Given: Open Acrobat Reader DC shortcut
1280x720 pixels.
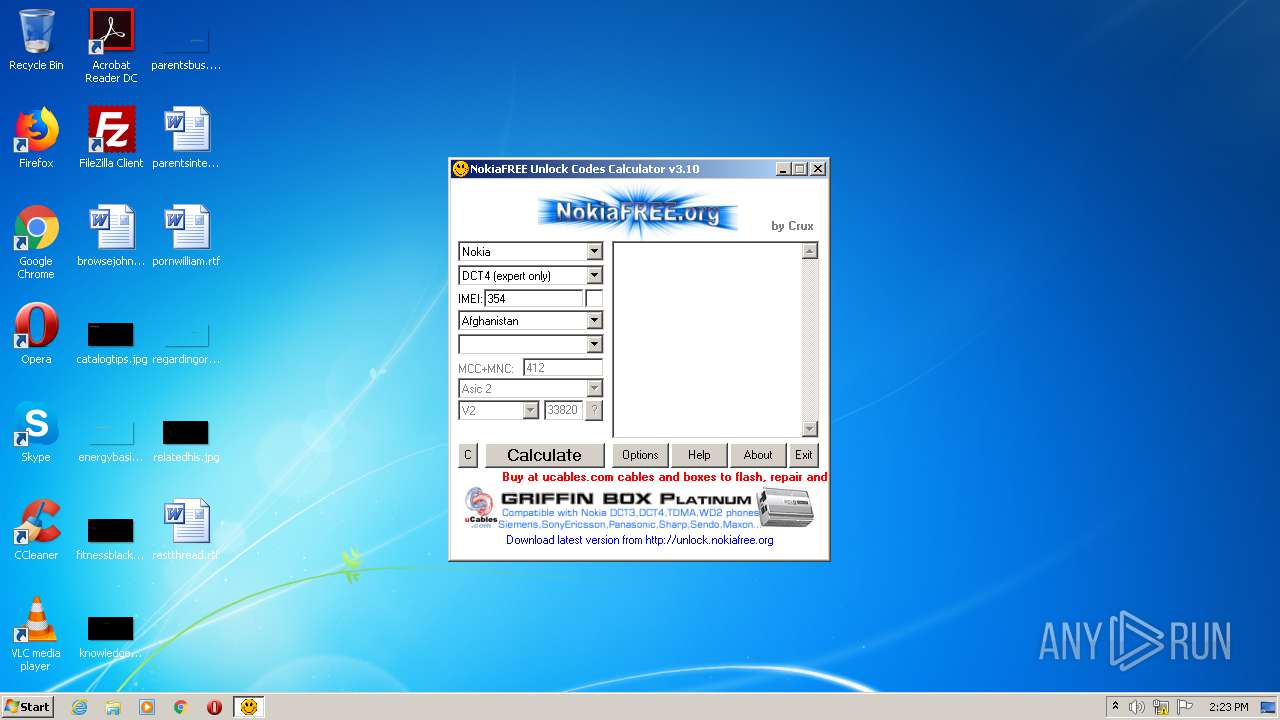Looking at the screenshot, I should (x=111, y=46).
